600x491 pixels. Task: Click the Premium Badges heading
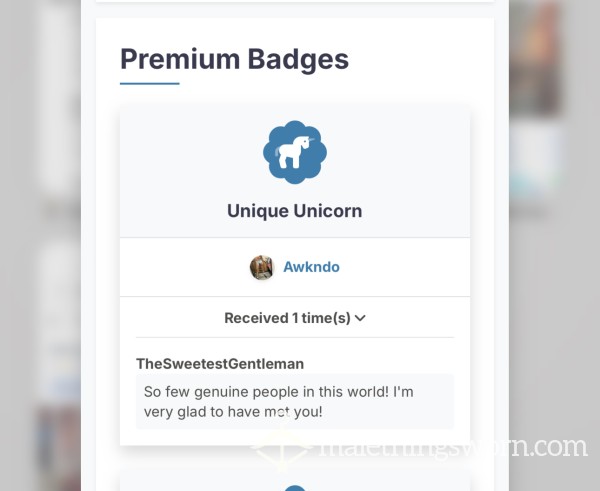coord(234,59)
